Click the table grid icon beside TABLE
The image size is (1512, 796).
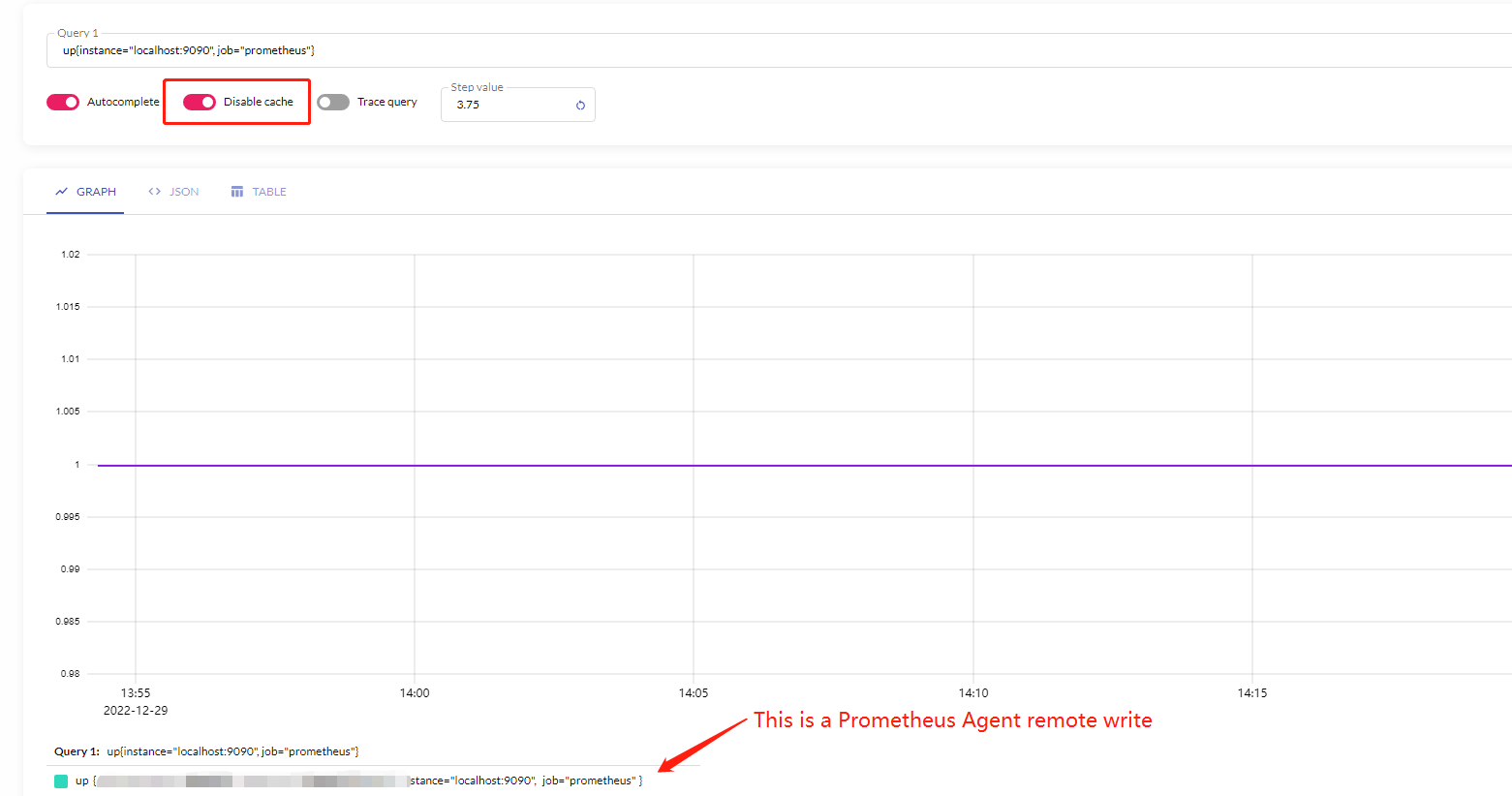[237, 191]
